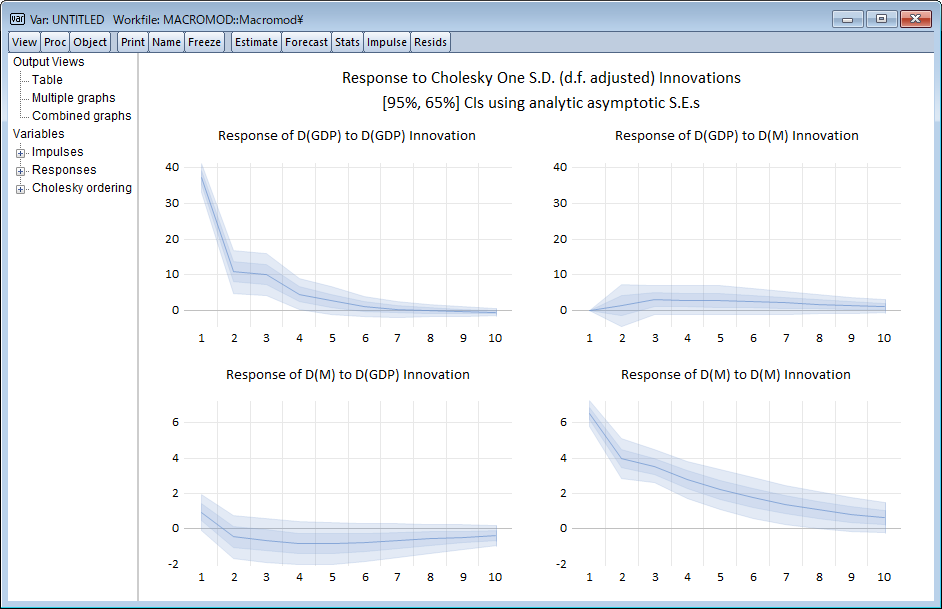
Task: Click 'Response of D(GDP) to D(M) Innovation' title
Action: click(737, 136)
